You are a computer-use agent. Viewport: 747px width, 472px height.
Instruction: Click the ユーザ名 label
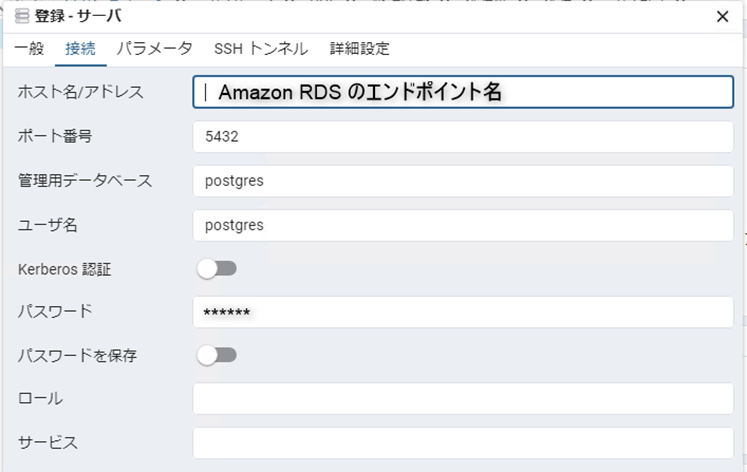[x=48, y=225]
